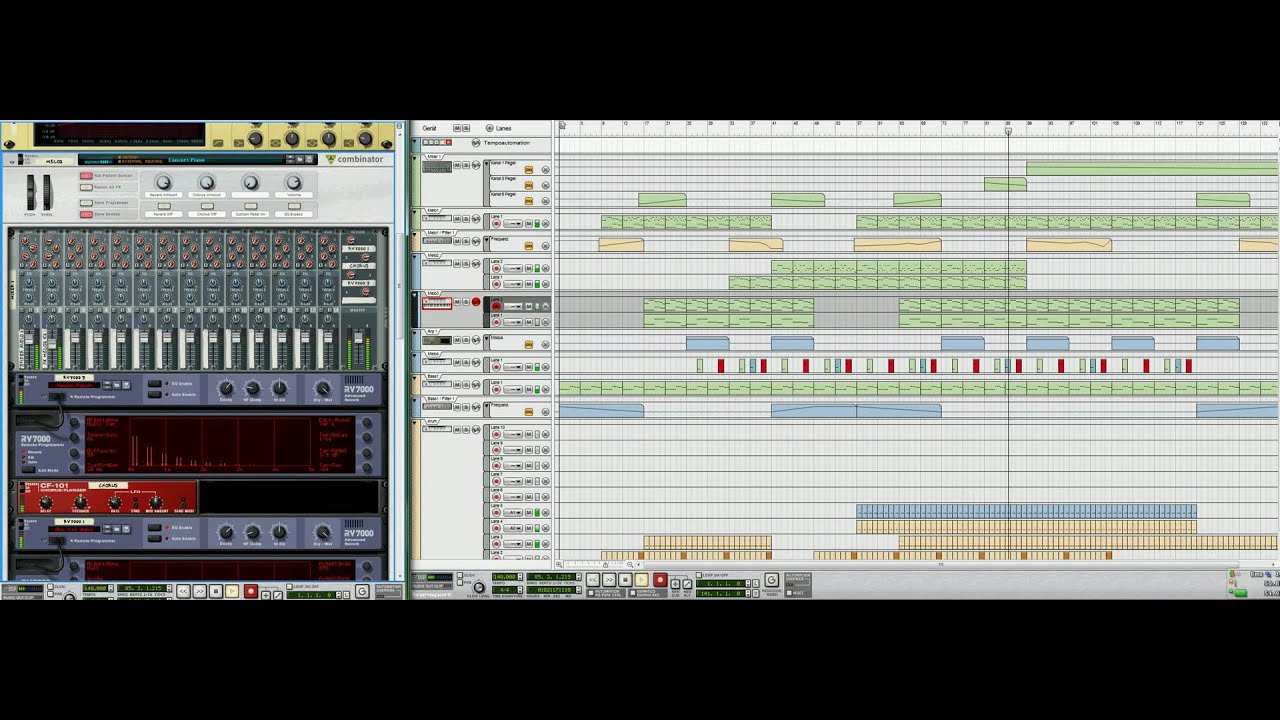Toggle the Reverb Off button
The image size is (1280, 720).
click(164, 206)
